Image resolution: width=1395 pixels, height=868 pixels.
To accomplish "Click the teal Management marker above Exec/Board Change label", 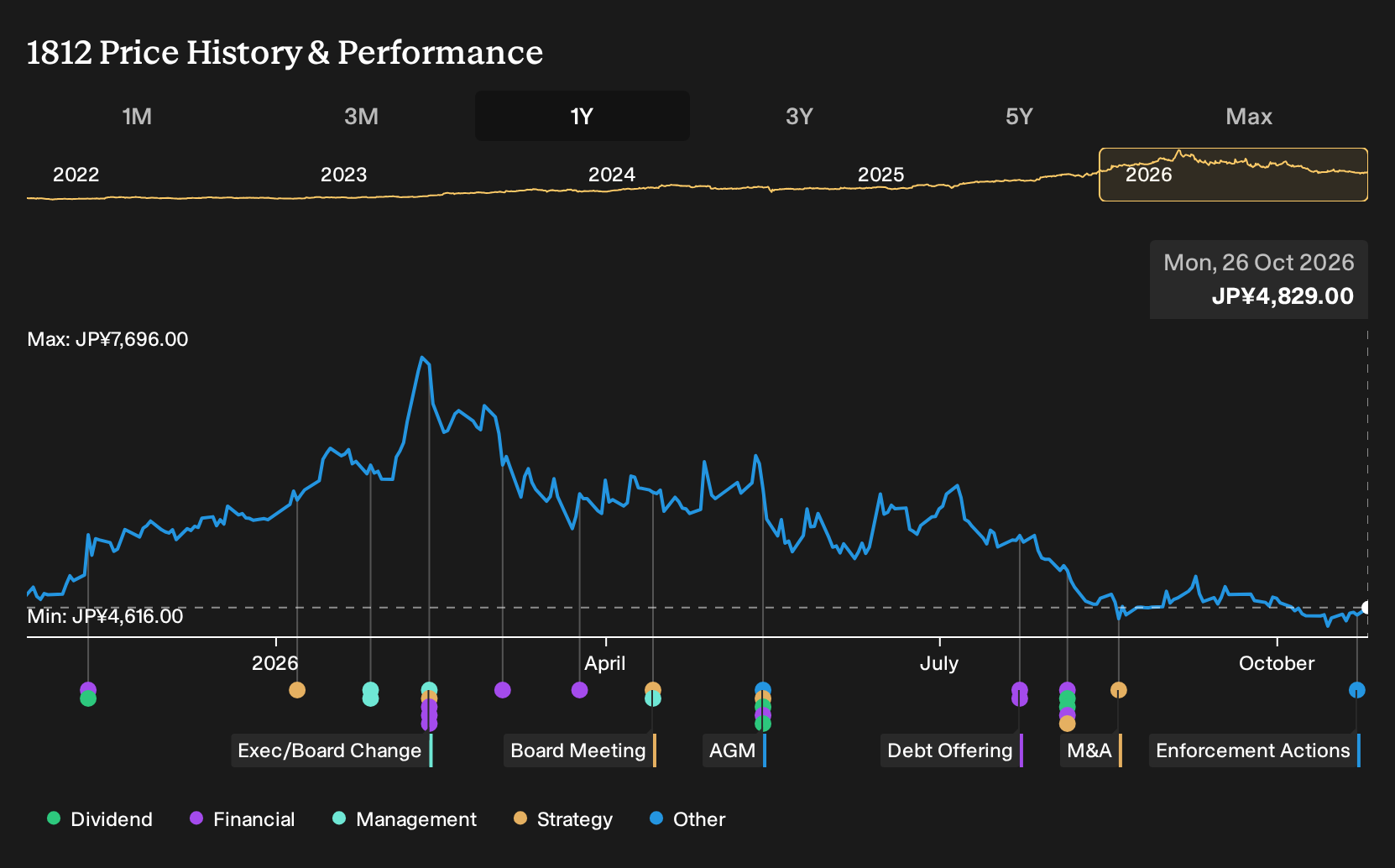I will (x=429, y=688).
